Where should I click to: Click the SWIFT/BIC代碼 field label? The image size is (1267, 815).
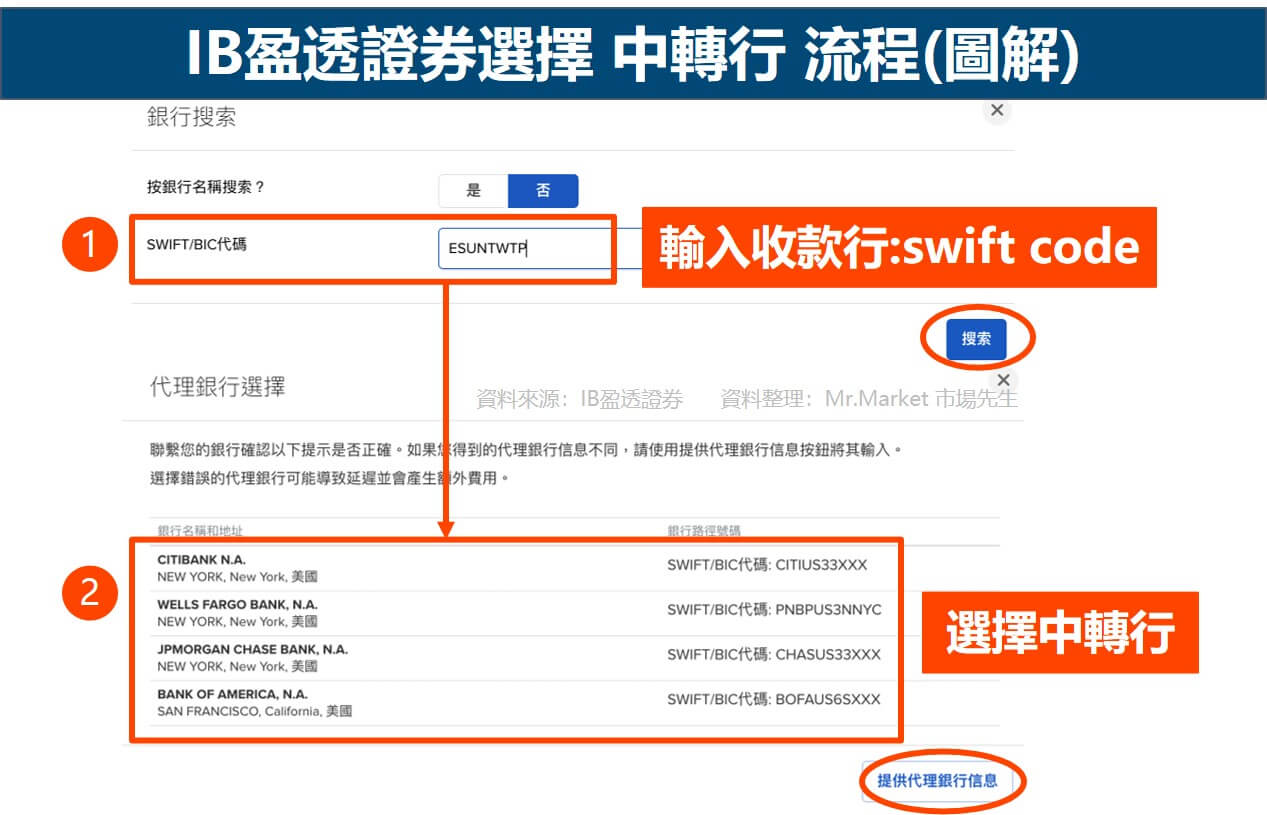click(x=196, y=244)
